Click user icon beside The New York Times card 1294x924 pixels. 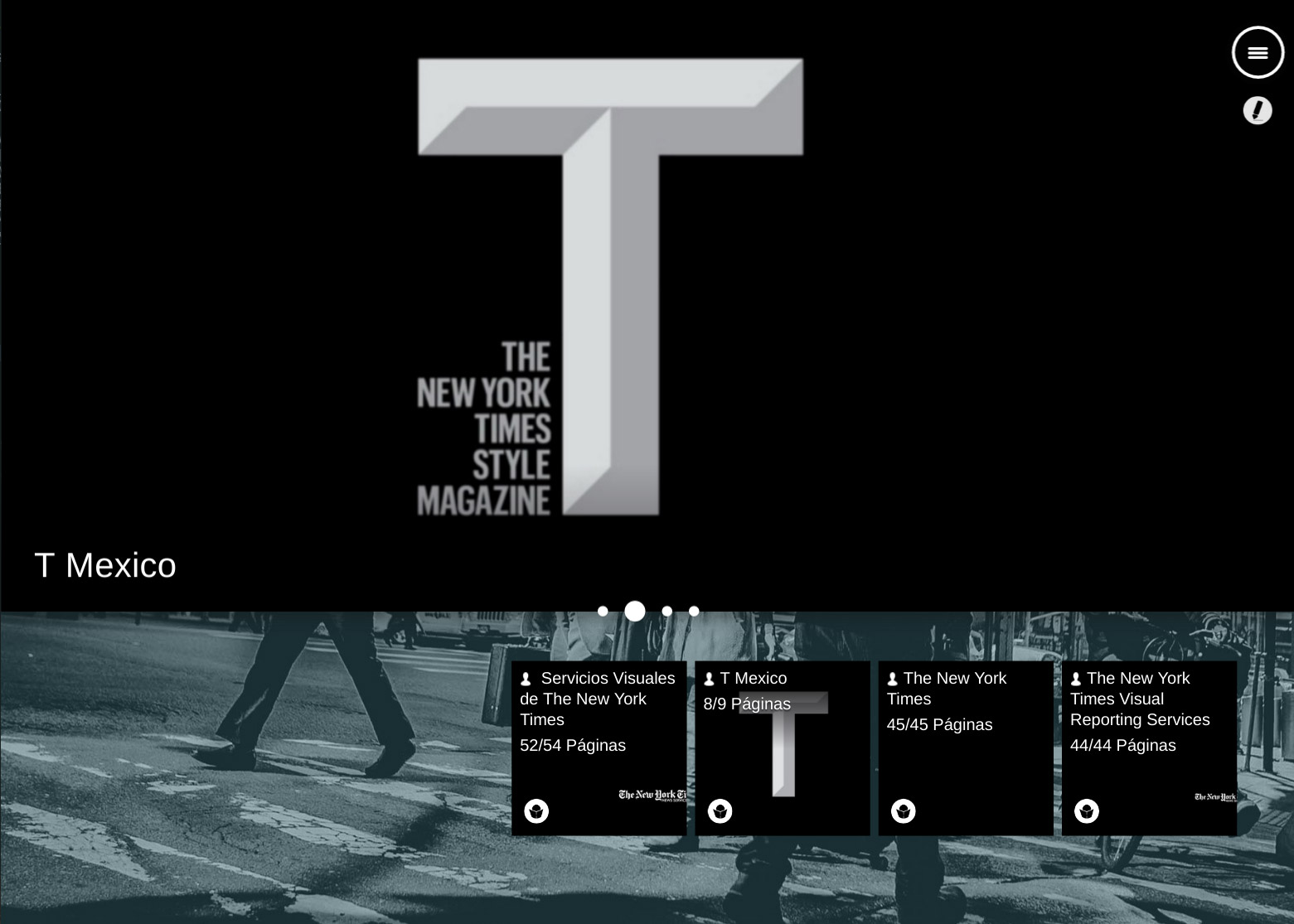point(893,680)
